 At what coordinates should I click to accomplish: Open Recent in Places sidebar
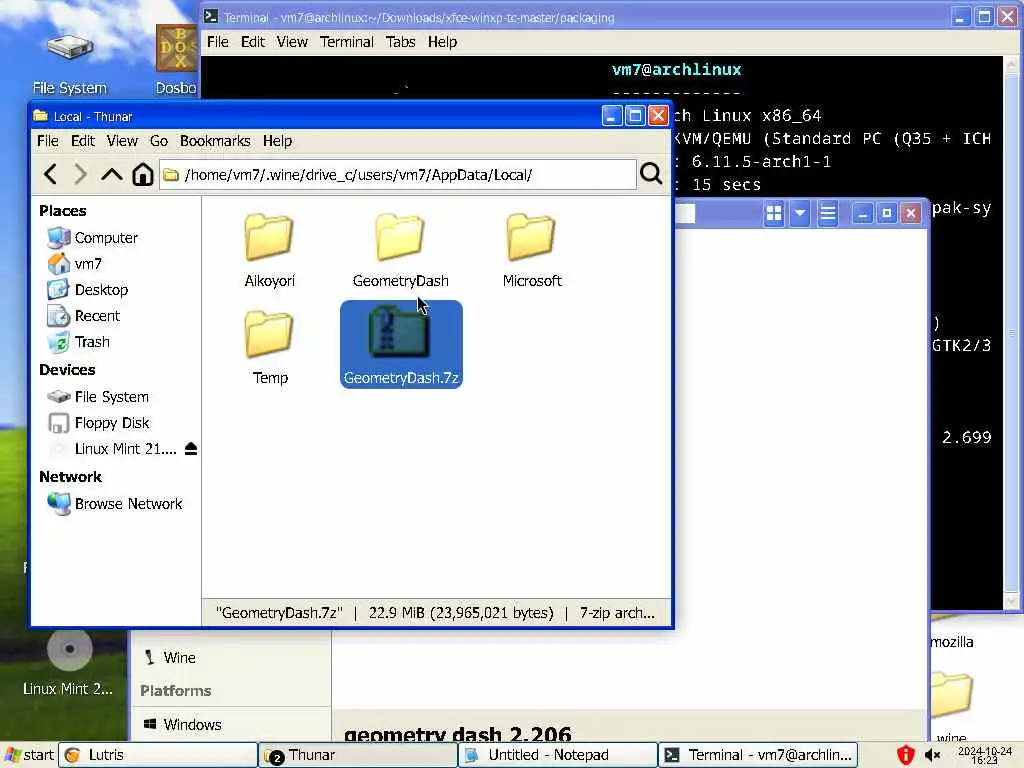[x=84, y=316]
